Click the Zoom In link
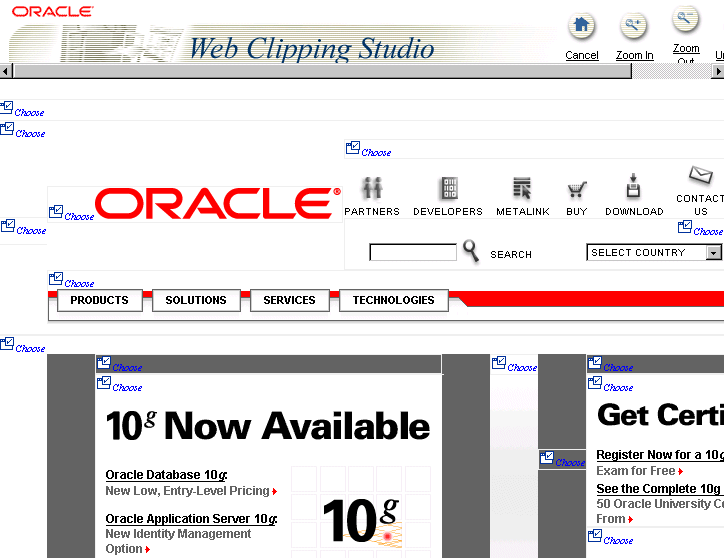This screenshot has width=724, height=558. [x=634, y=55]
